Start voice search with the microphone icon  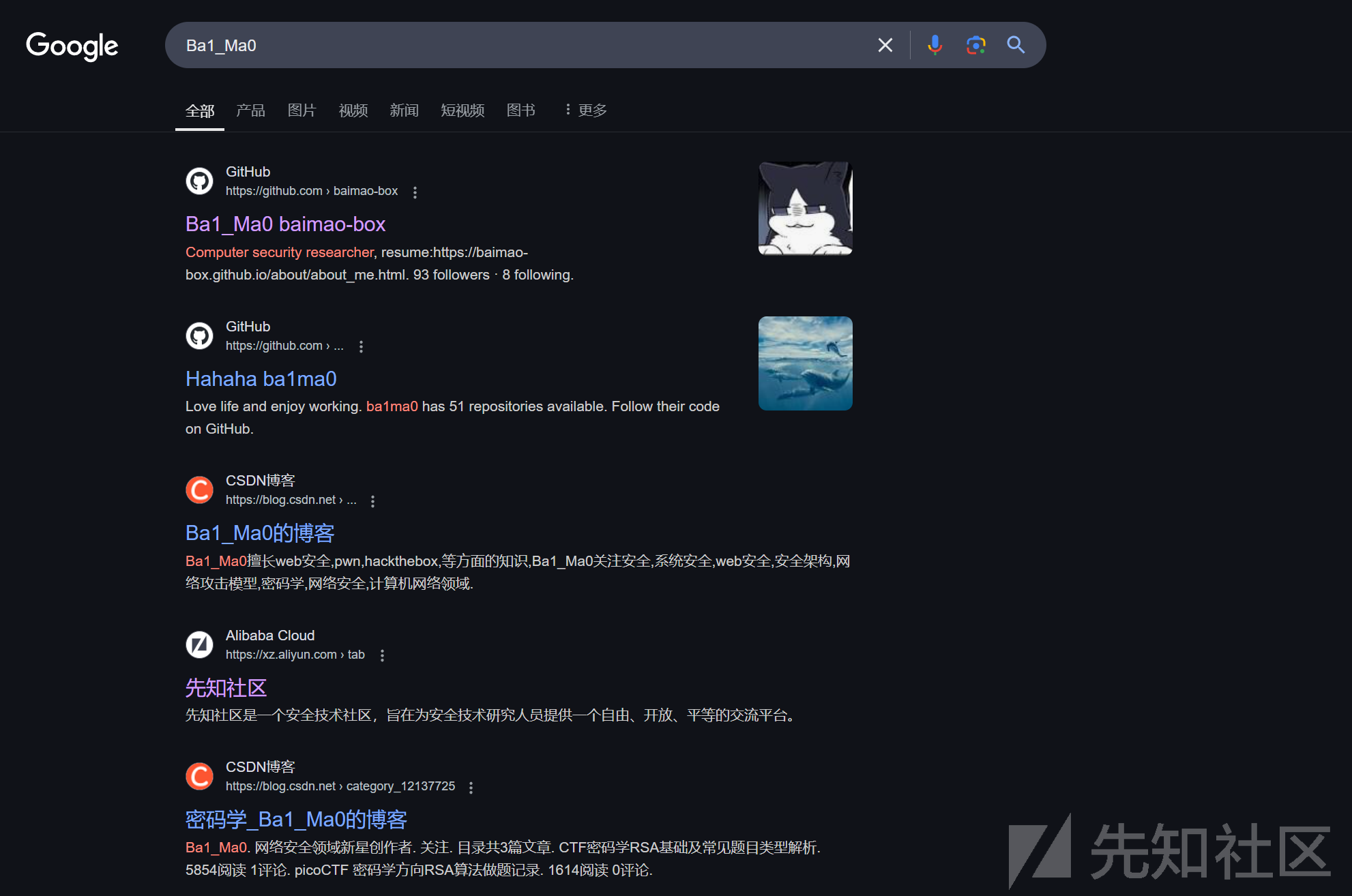tap(935, 45)
